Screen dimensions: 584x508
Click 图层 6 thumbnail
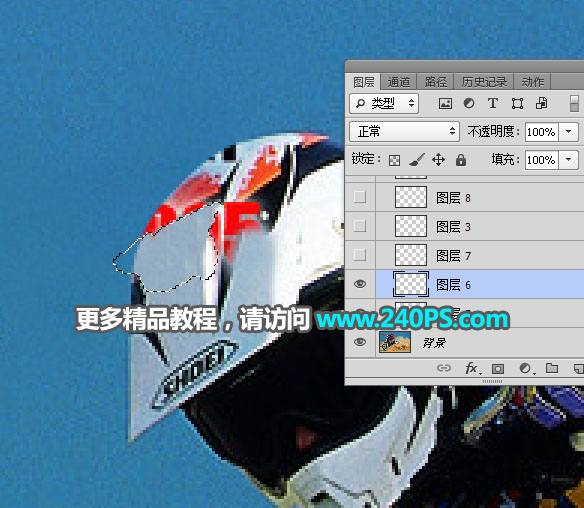pos(411,284)
